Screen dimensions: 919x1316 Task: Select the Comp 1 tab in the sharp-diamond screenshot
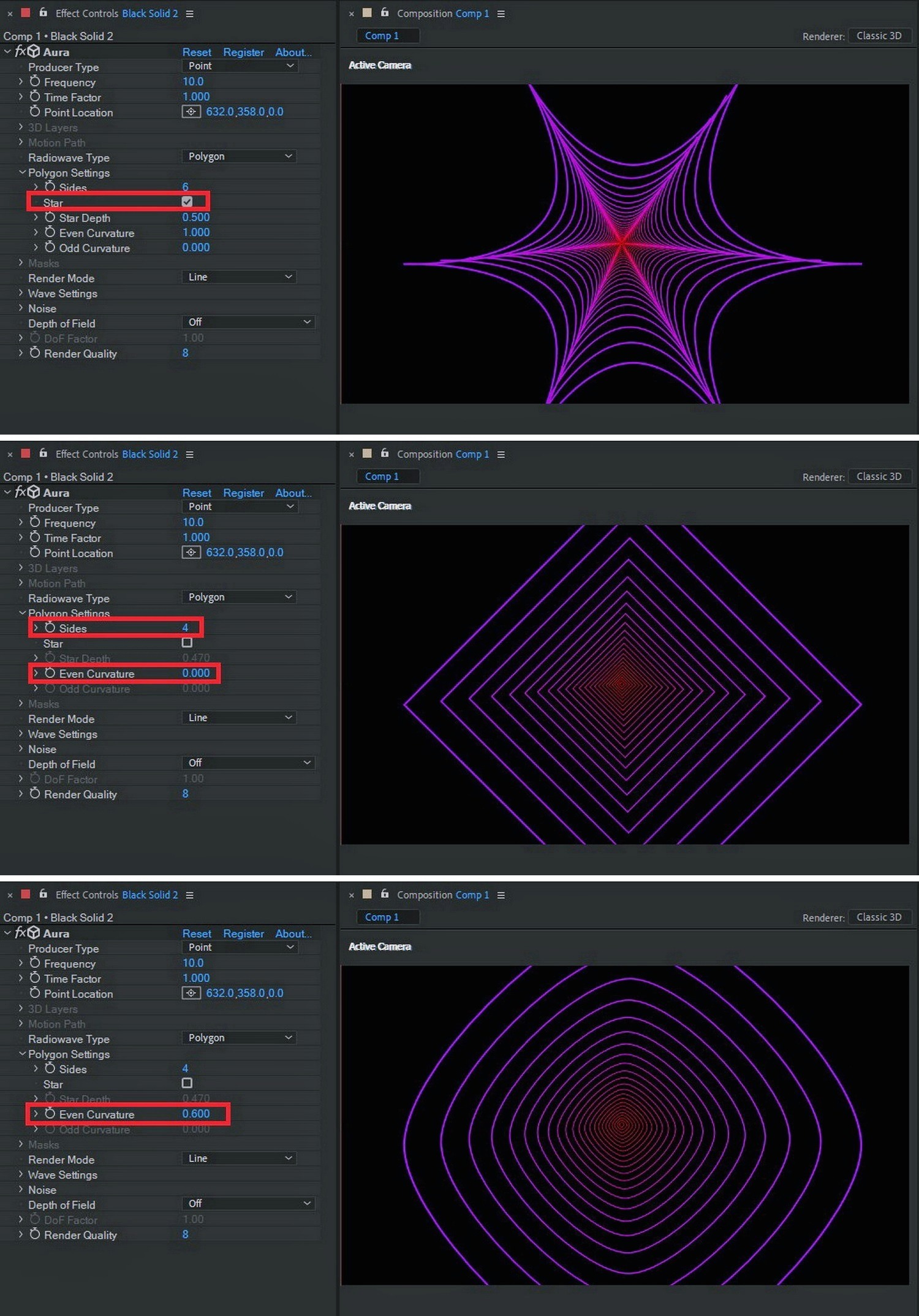[x=388, y=477]
